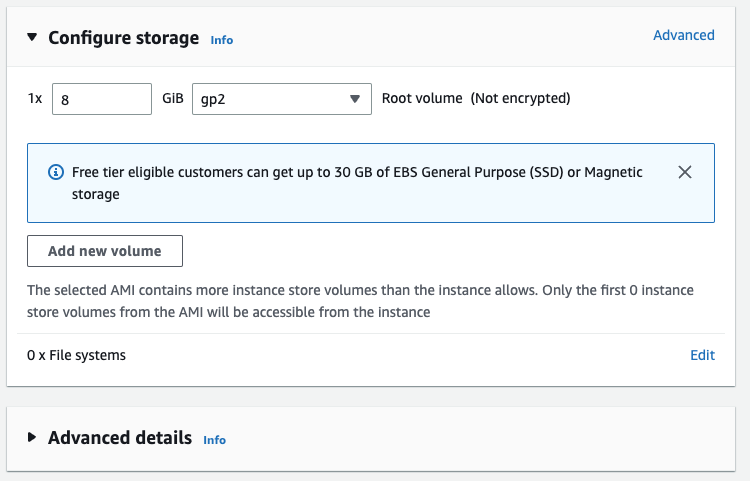Click the 0 x File systems row
Image resolution: width=750 pixels, height=481 pixels.
77,355
